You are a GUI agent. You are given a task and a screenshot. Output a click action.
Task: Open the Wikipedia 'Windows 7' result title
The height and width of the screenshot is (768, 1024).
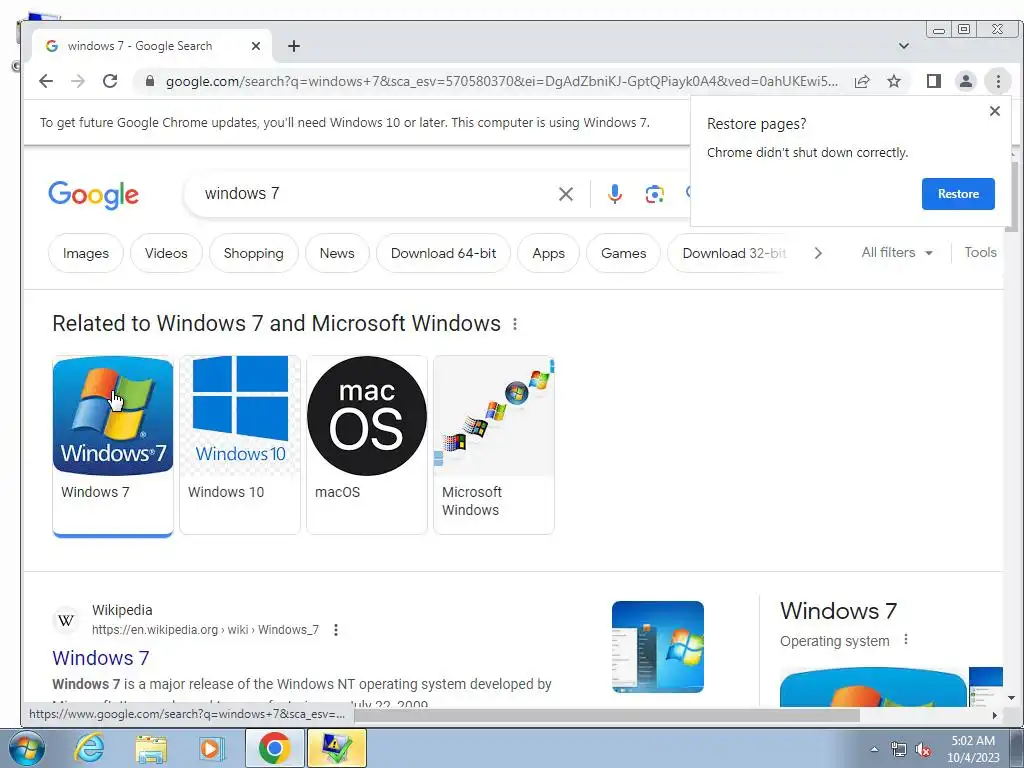[x=101, y=658]
